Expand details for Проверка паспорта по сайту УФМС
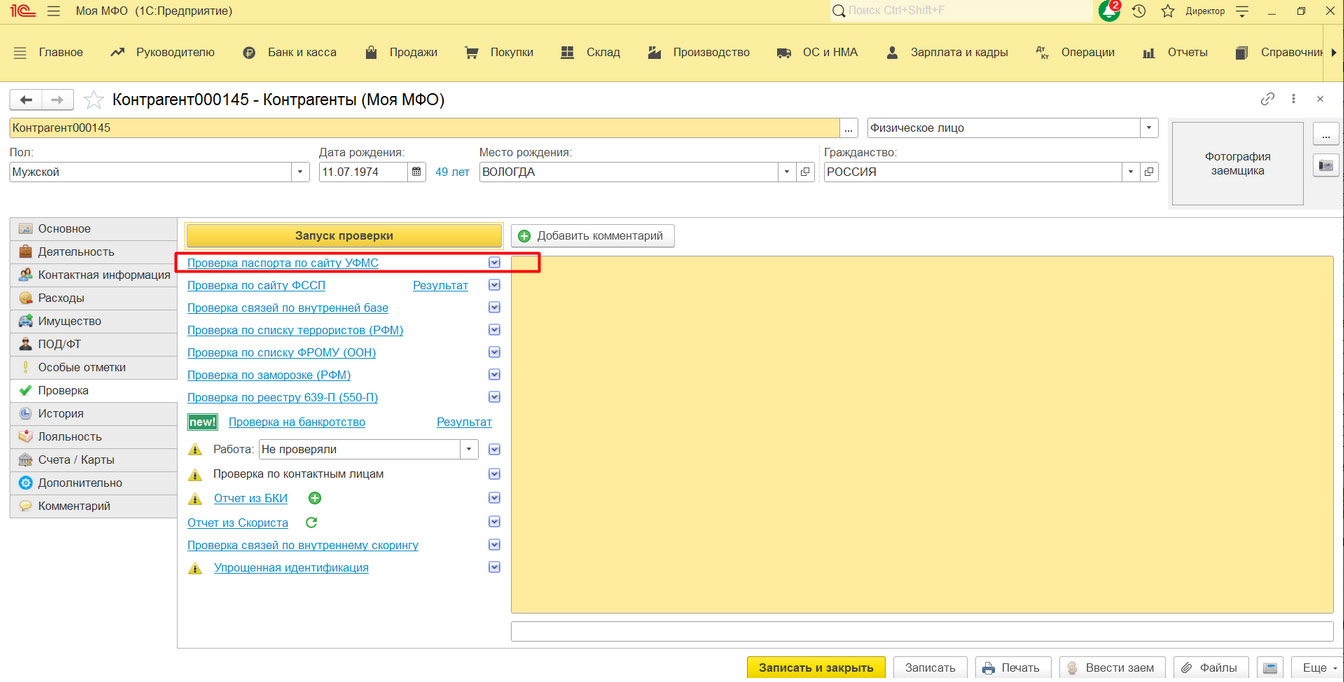 pyautogui.click(x=494, y=262)
